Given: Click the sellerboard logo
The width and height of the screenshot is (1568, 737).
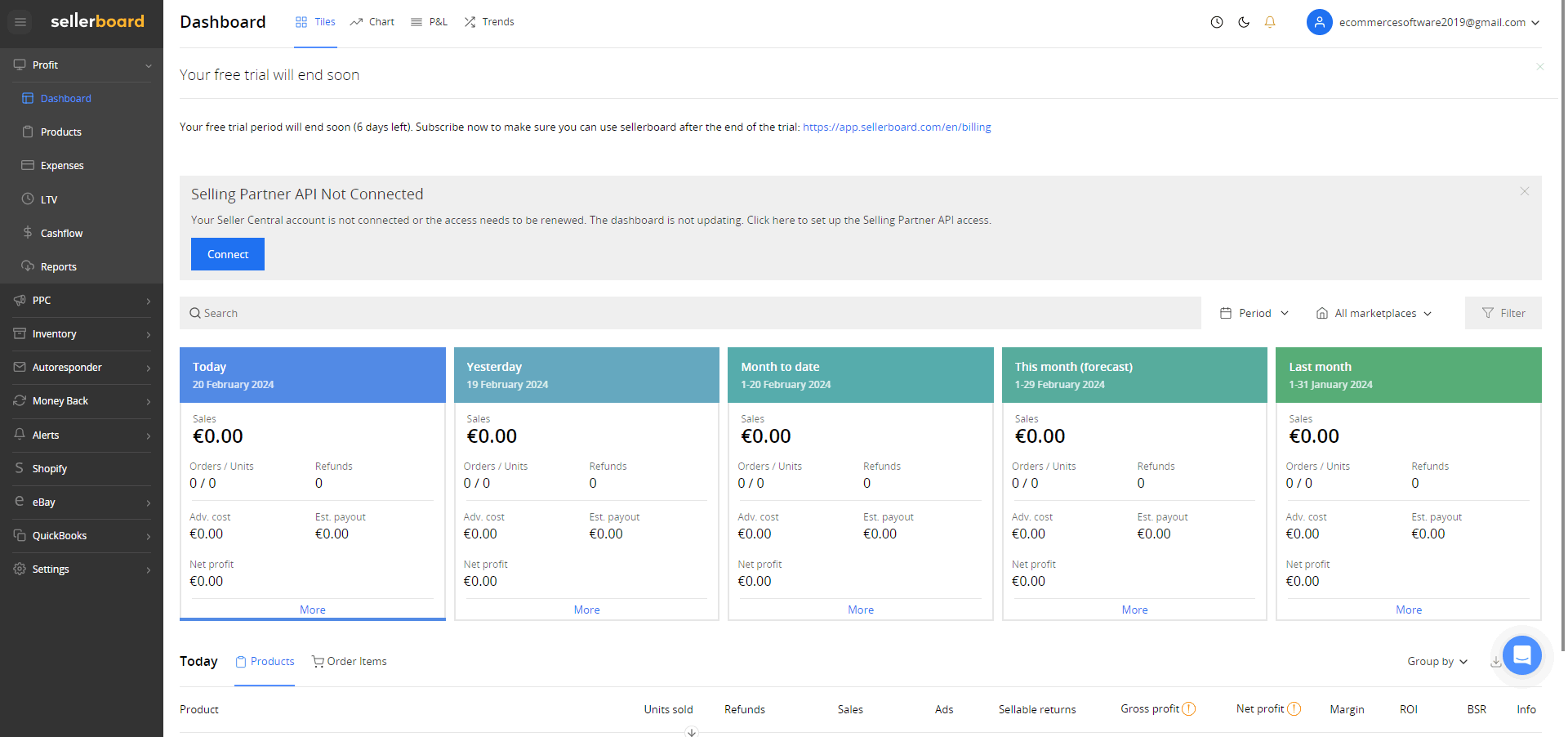Looking at the screenshot, I should coord(97,21).
